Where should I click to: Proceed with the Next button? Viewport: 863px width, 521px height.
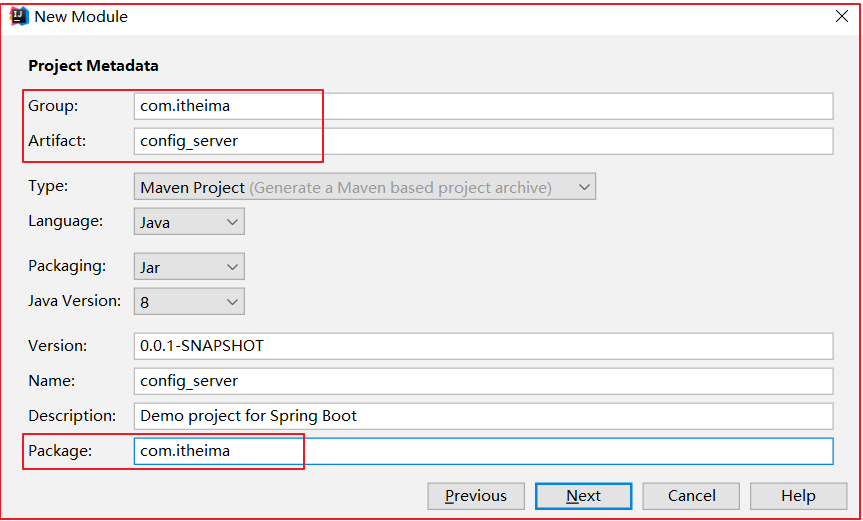pyautogui.click(x=583, y=496)
